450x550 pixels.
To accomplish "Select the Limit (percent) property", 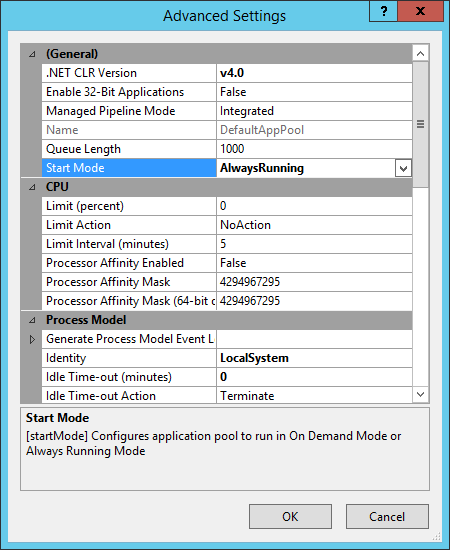I will (x=129, y=206).
